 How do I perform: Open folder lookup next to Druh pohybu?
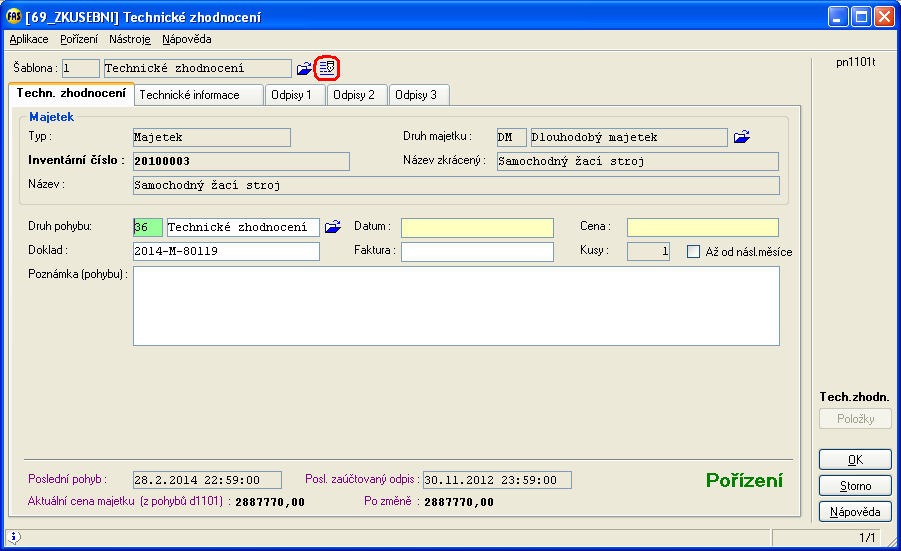333,227
